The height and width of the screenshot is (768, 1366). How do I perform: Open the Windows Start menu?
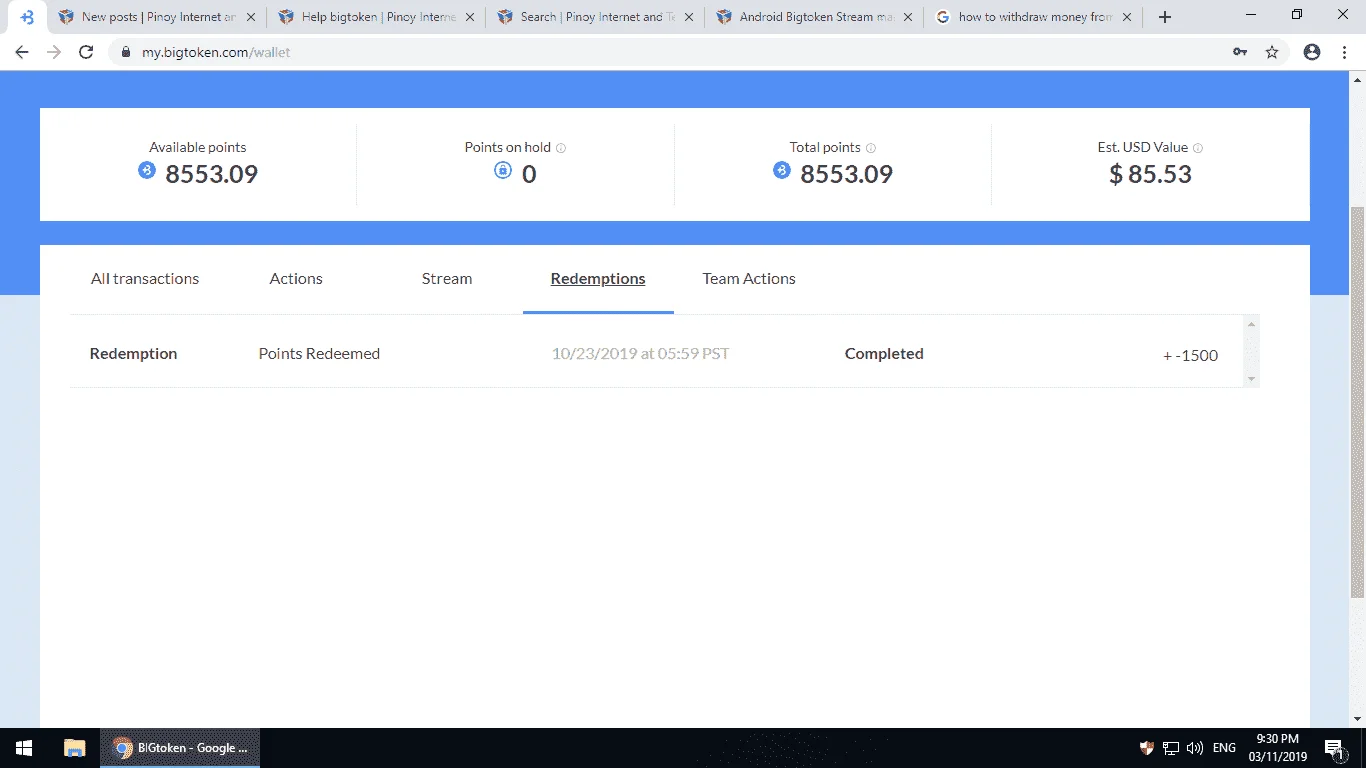click(24, 748)
